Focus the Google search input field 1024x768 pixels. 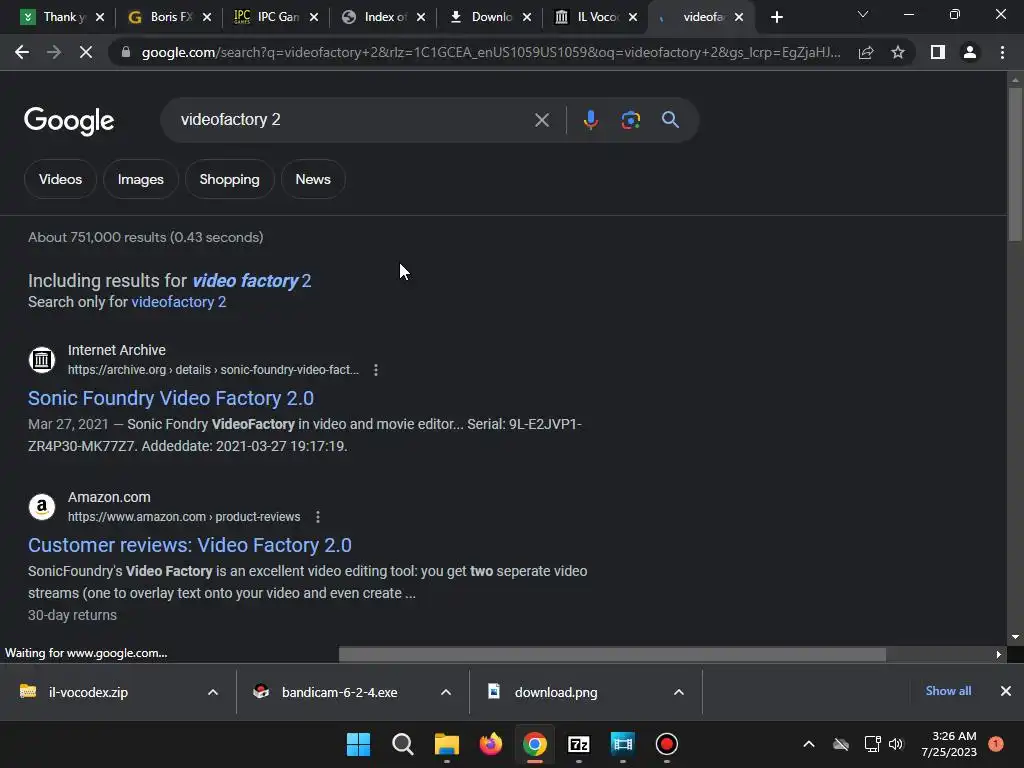tap(353, 120)
